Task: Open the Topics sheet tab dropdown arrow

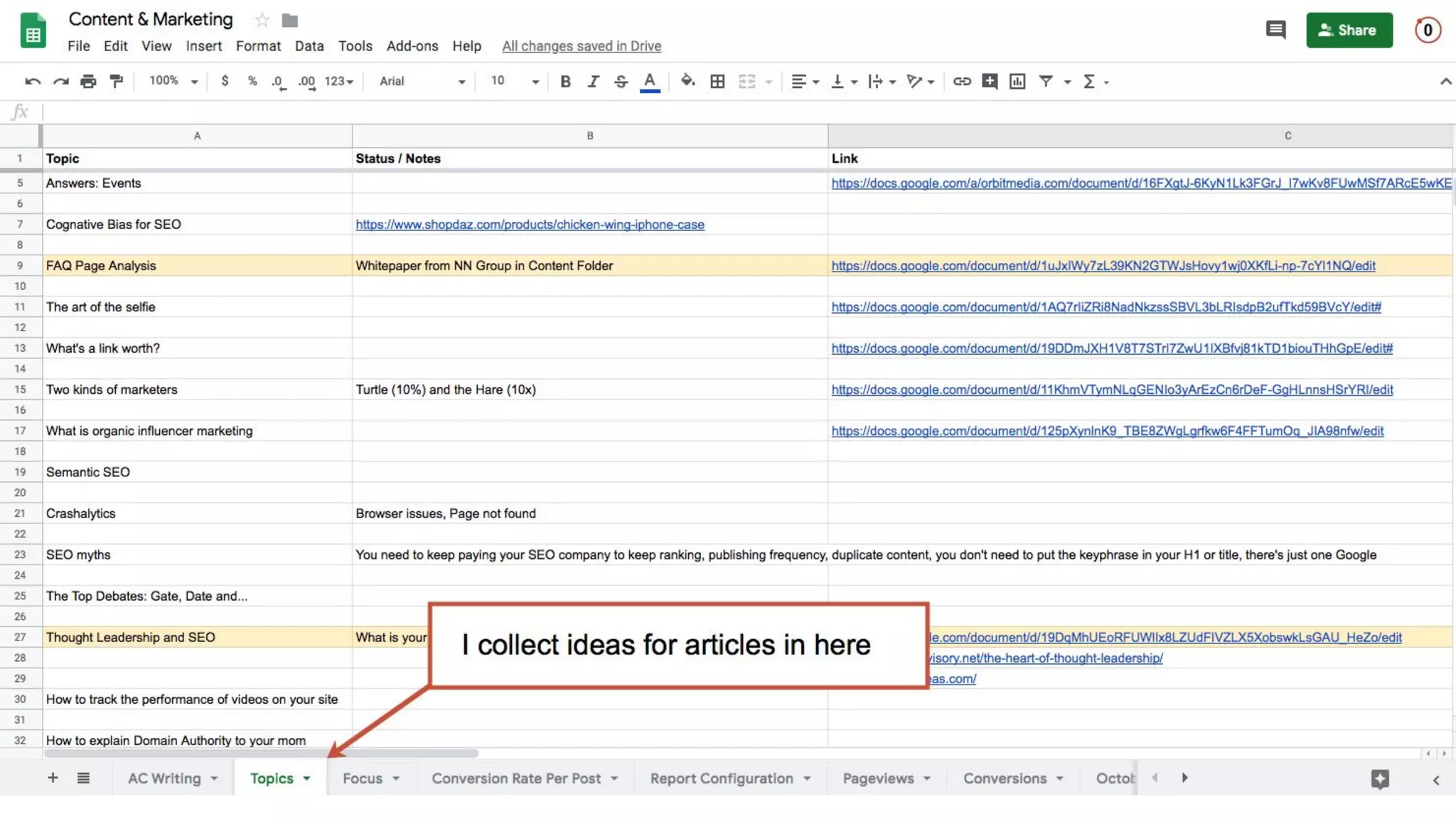Action: click(306, 778)
